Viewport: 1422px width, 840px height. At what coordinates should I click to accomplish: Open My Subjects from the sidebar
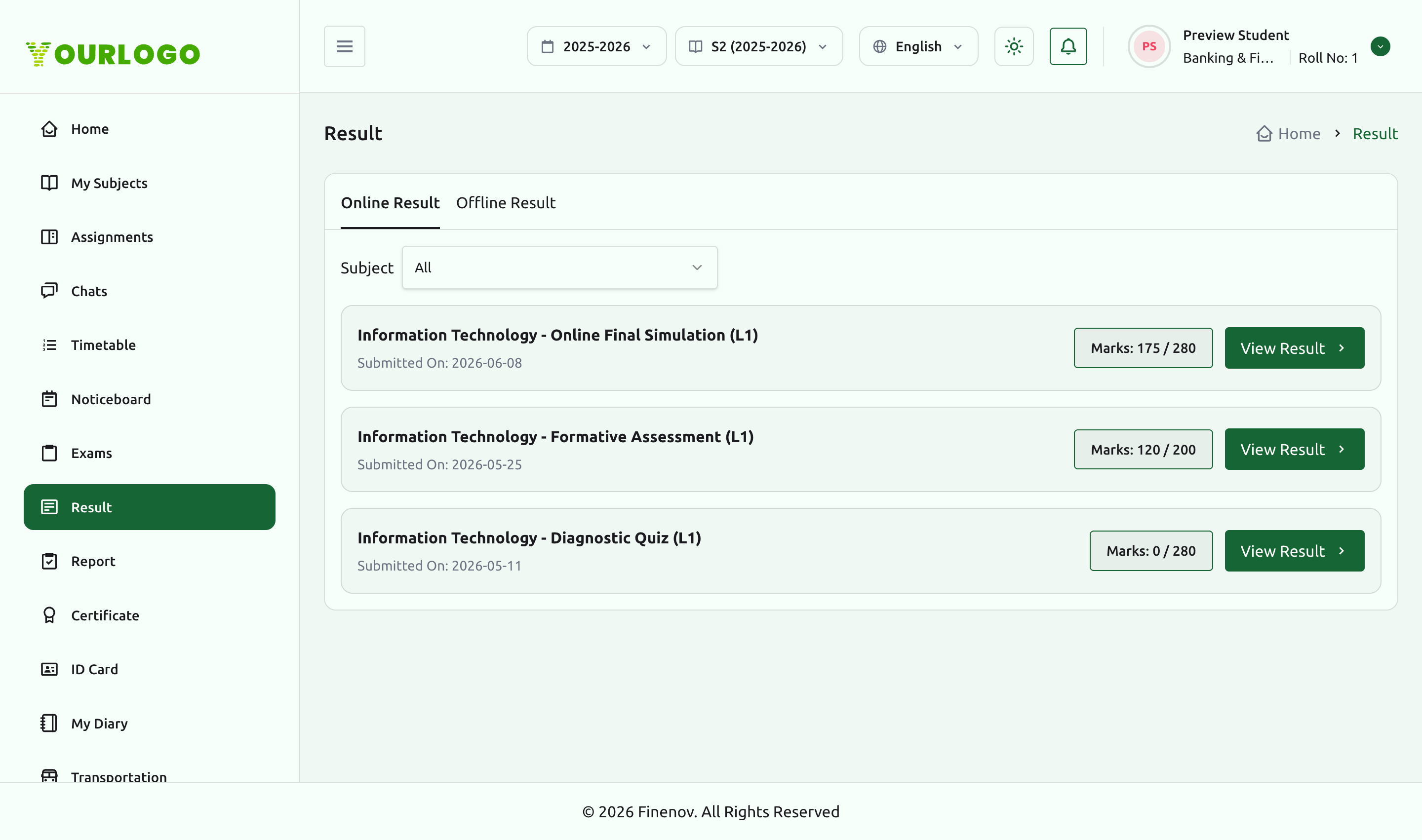coord(150,183)
